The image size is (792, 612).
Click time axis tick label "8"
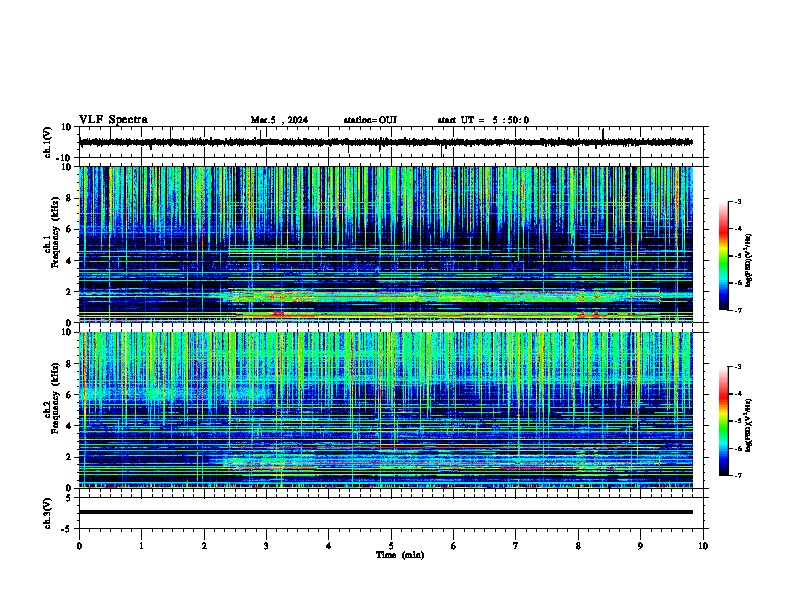(578, 546)
